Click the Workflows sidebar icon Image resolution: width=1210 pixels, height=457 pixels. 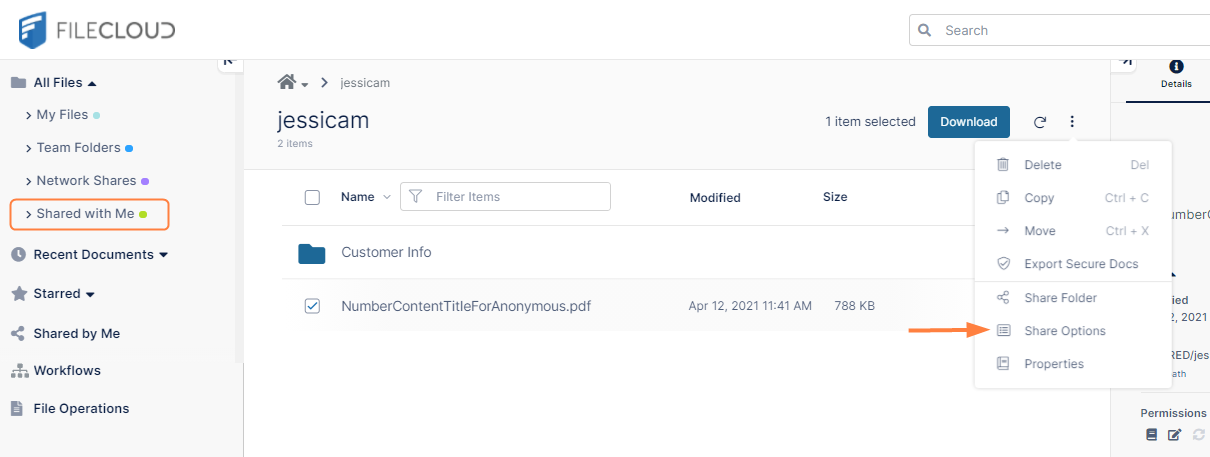coord(18,371)
